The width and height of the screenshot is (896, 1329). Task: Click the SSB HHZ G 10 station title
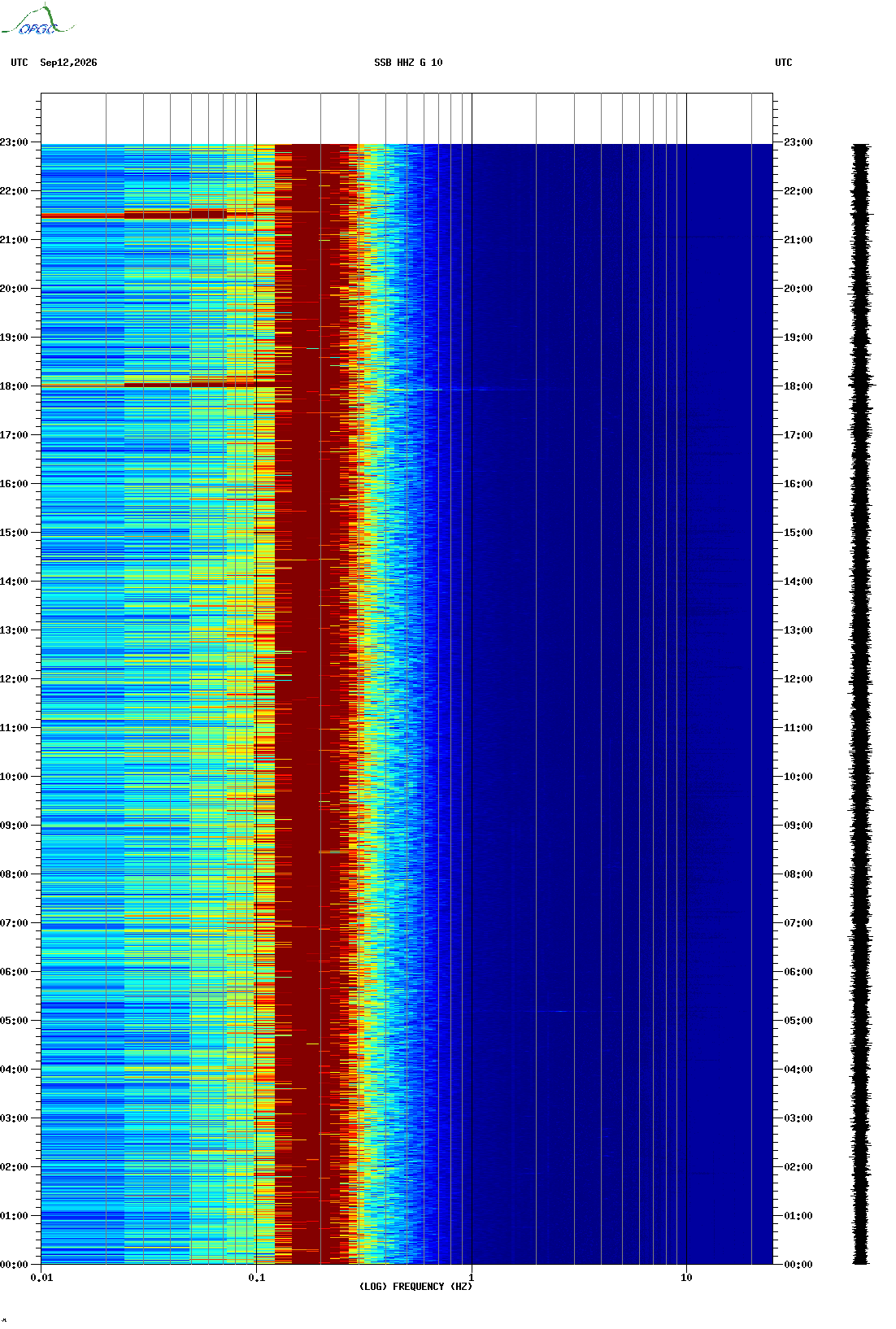[x=408, y=63]
